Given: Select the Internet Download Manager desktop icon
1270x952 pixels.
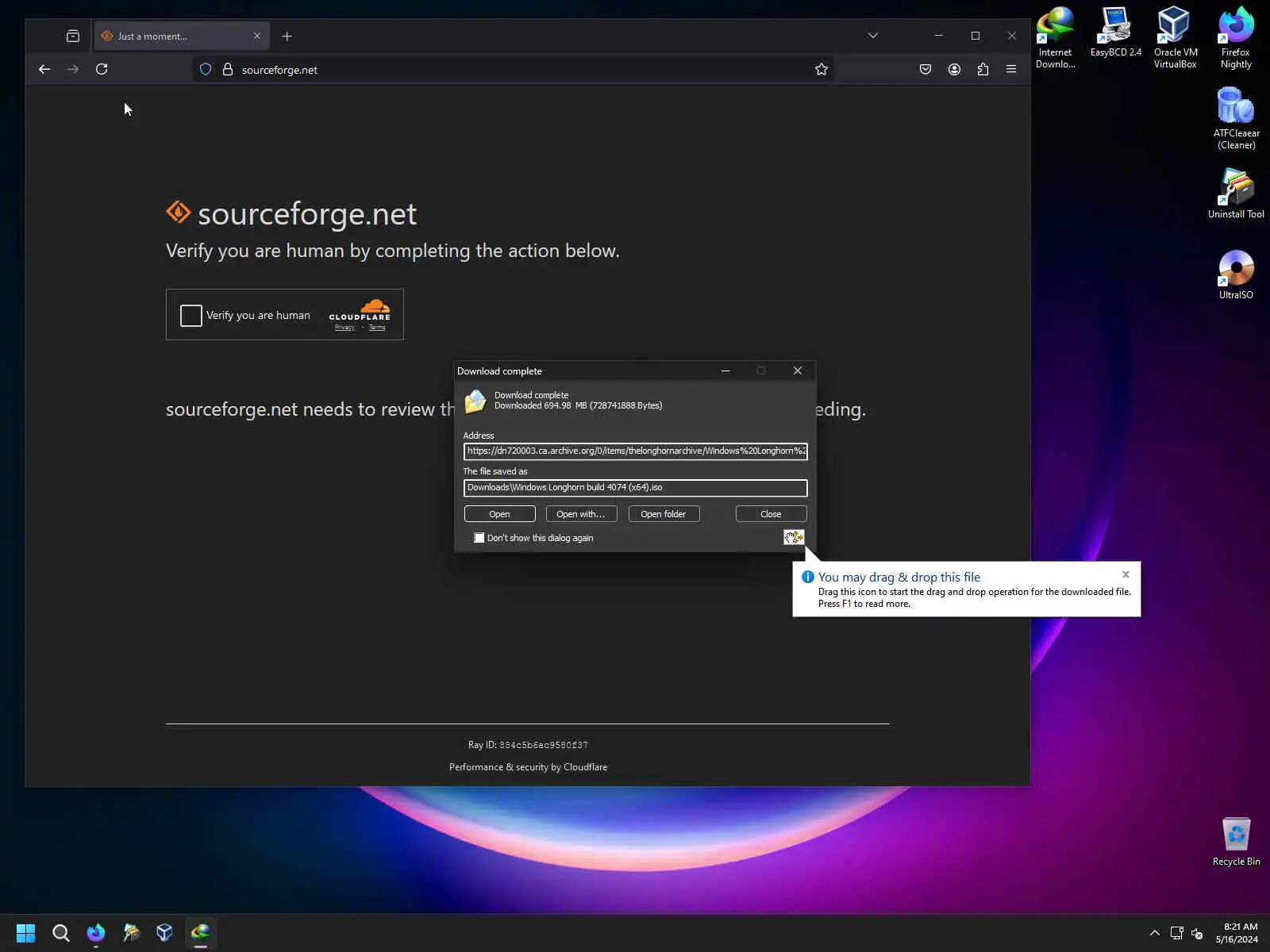Looking at the screenshot, I should point(1055,38).
